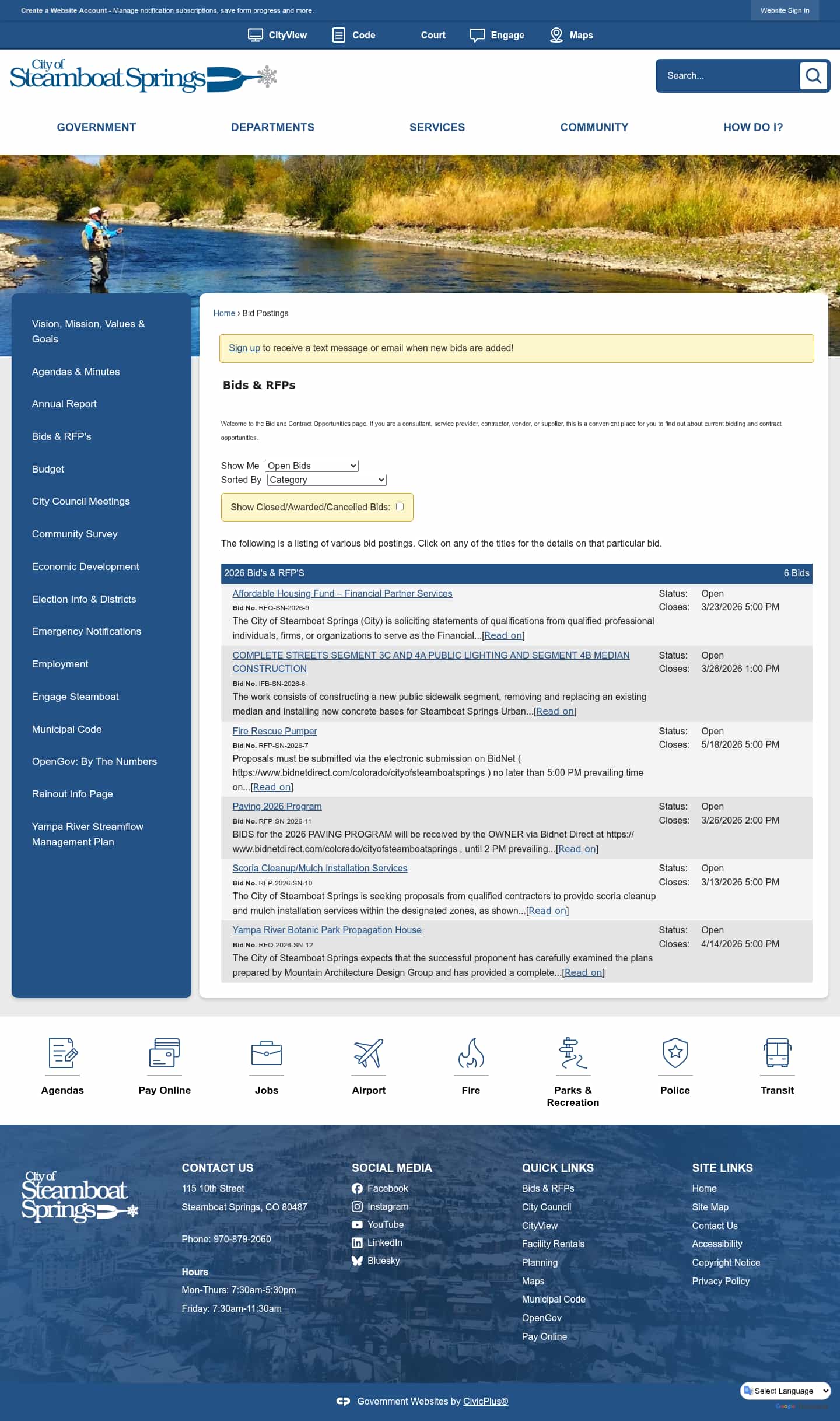840x1421 pixels.
Task: Open the Agendas quick-link icon
Action: [x=62, y=1053]
